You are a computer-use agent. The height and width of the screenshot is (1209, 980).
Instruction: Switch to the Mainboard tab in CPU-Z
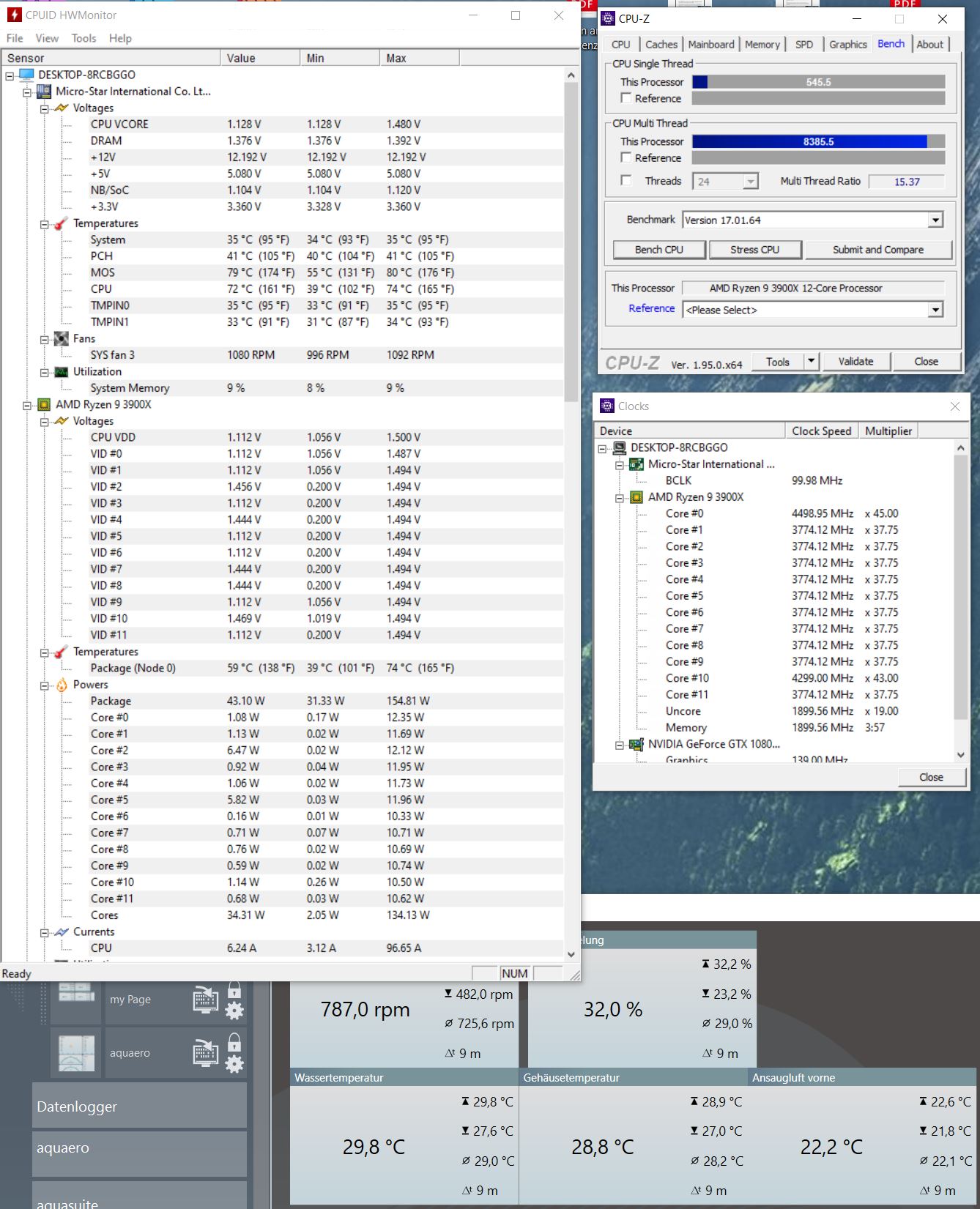[x=711, y=45]
